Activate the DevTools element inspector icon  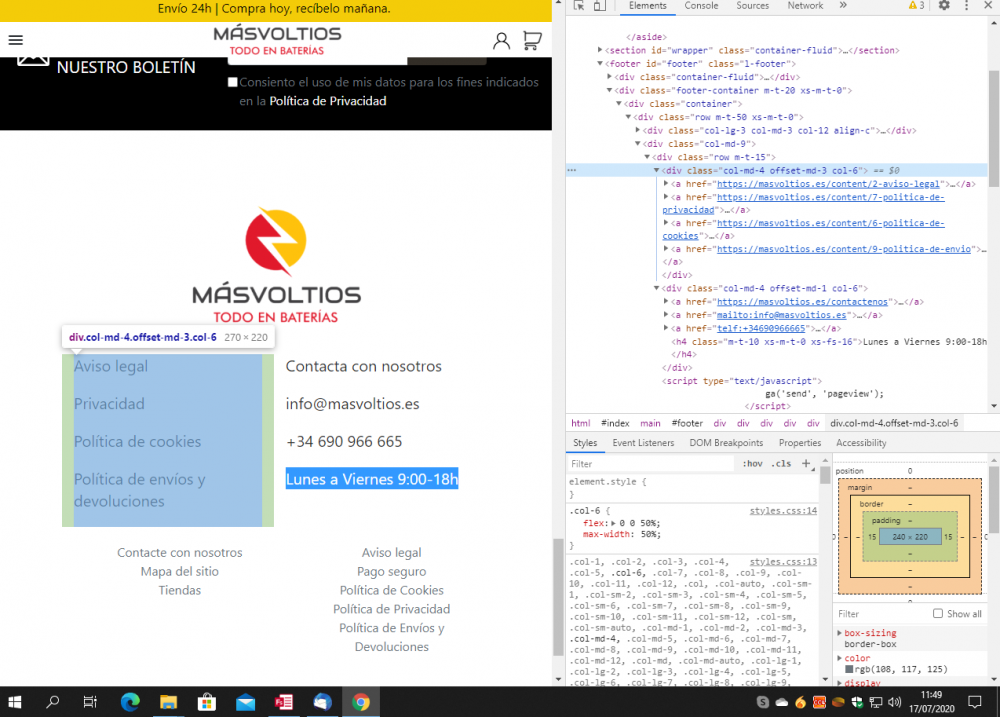point(579,6)
